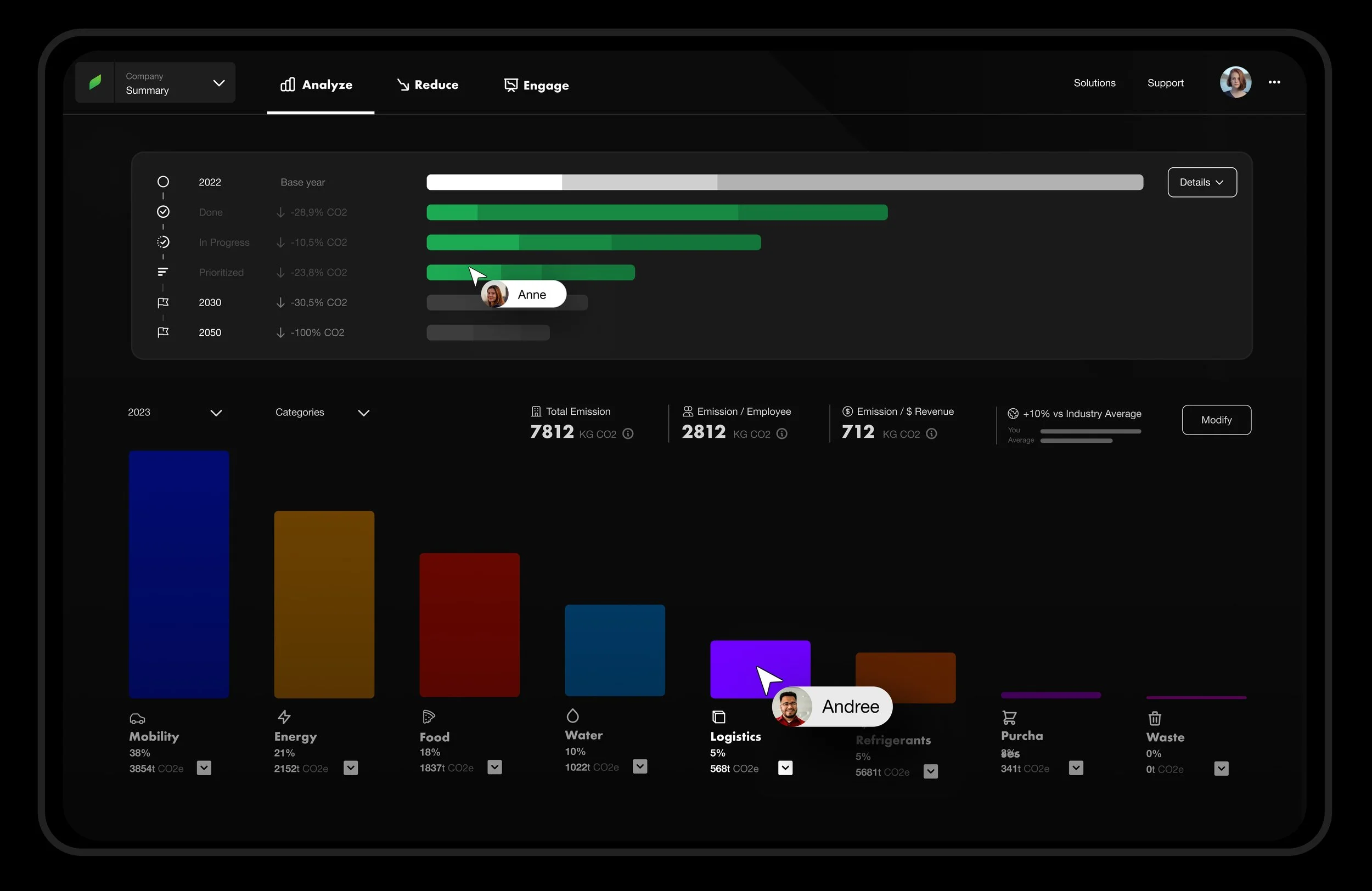The height and width of the screenshot is (891, 1372).
Task: Switch to the Engage tab
Action: pyautogui.click(x=536, y=85)
